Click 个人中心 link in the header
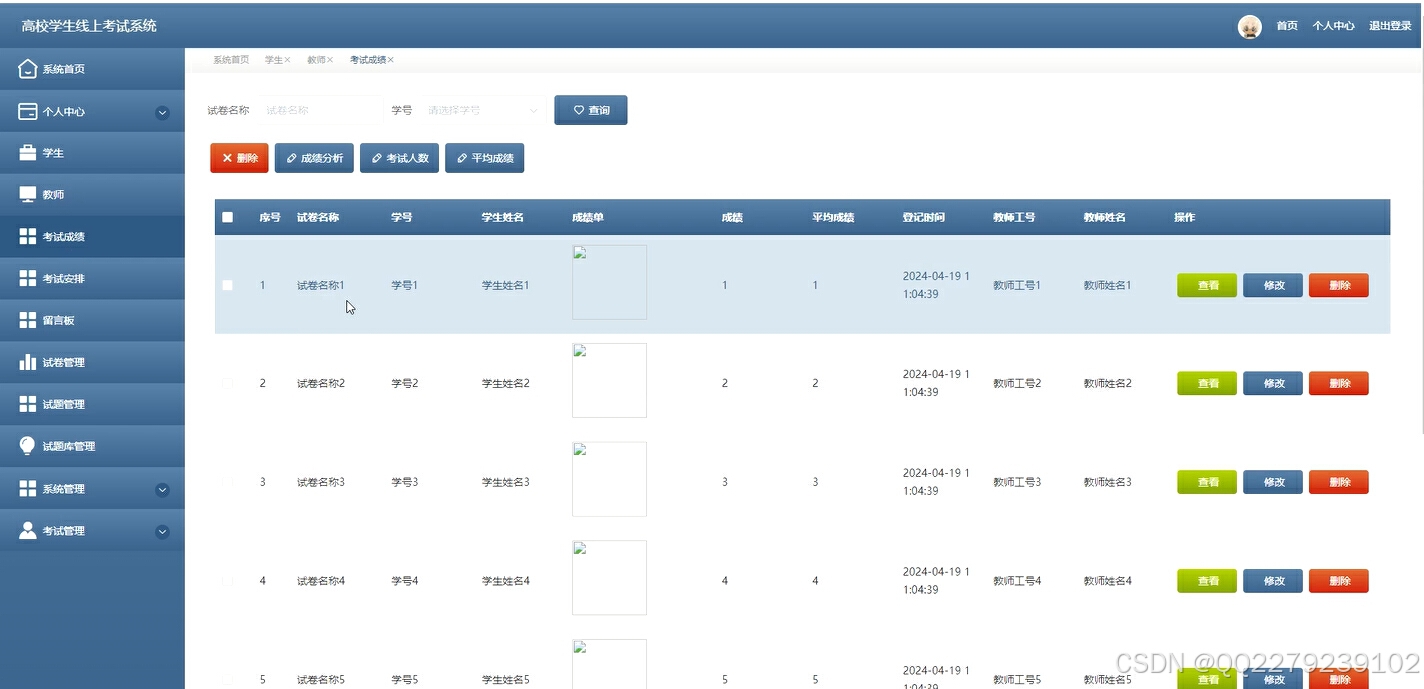1424x689 pixels. point(1334,26)
